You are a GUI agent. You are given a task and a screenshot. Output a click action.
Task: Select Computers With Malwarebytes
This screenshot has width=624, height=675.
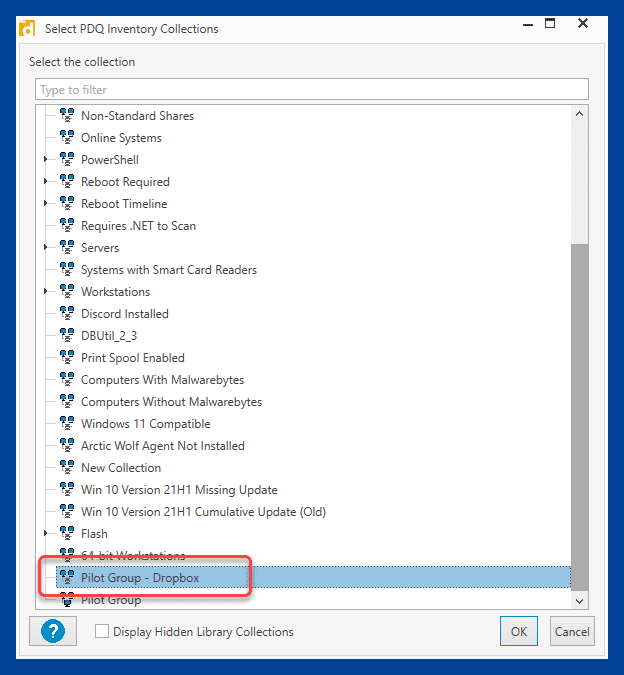pyautogui.click(x=163, y=380)
